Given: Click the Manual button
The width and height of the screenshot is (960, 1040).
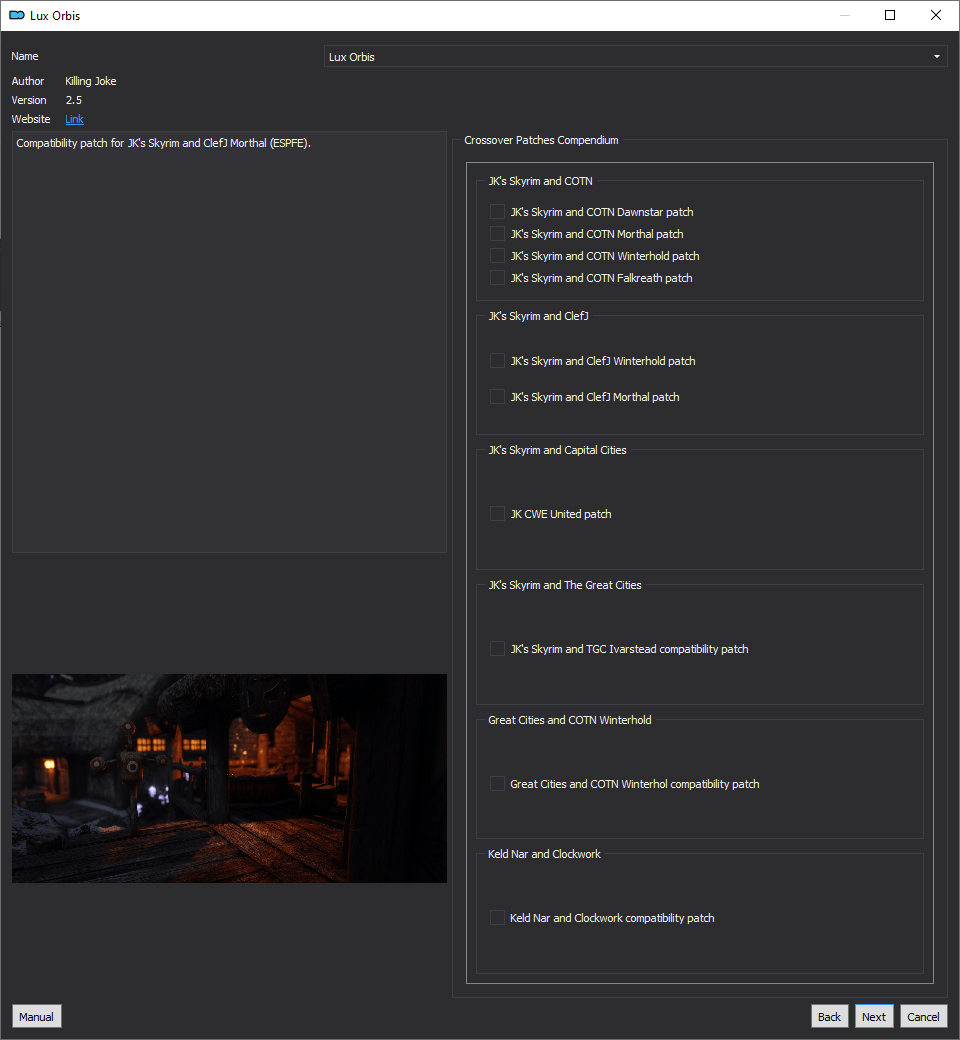Looking at the screenshot, I should pos(36,1016).
